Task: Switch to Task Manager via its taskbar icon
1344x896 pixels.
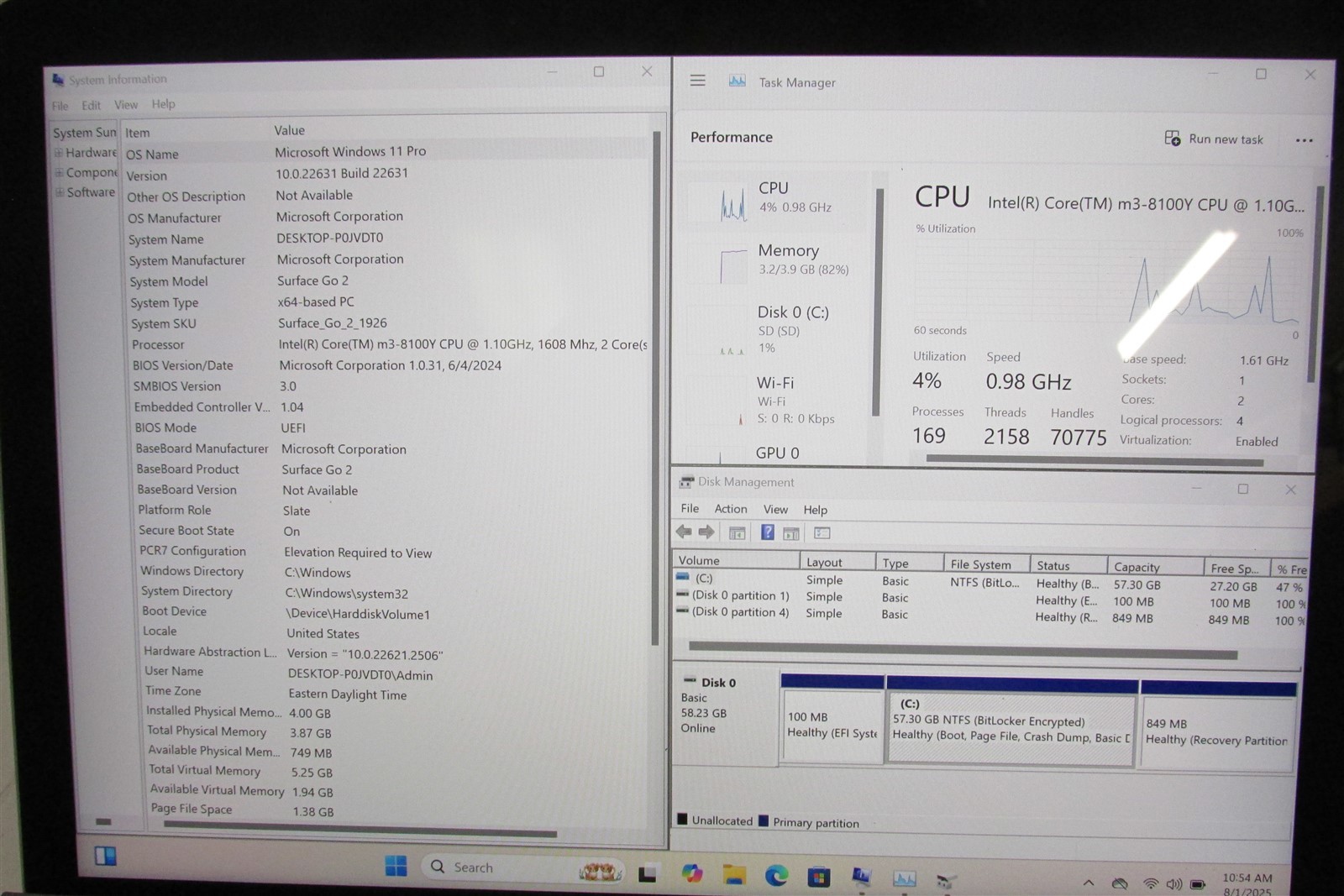Action: [x=905, y=878]
